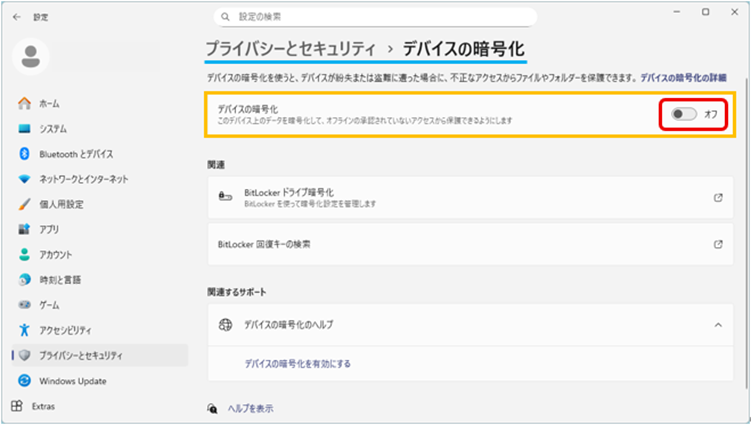Go to ネットワークとインターネット settings
Screen dimensions: 751x425
point(84,179)
